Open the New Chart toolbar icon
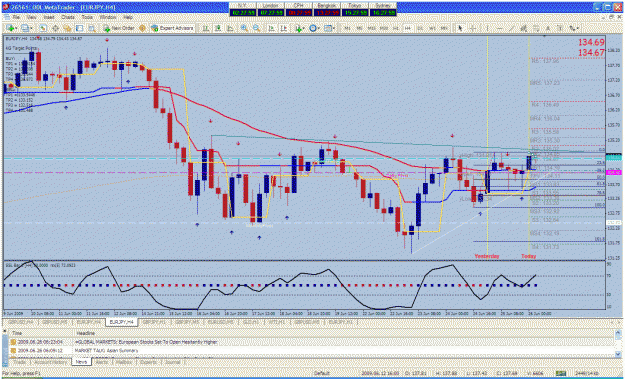 click(10, 28)
